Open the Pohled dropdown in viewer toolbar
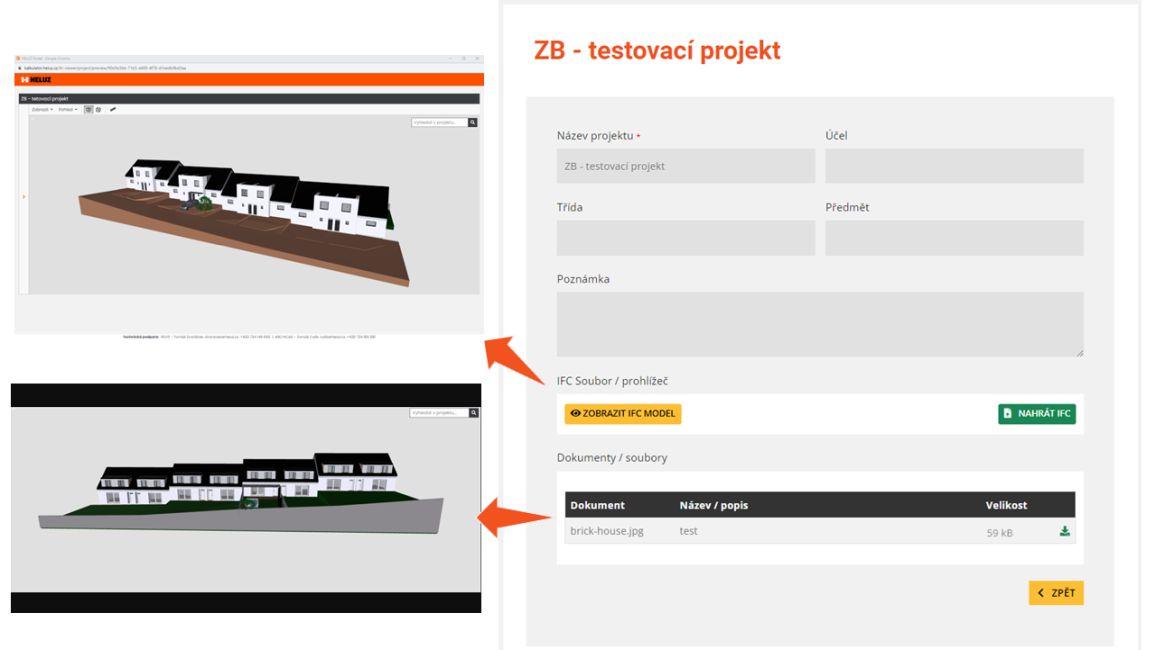 [x=67, y=109]
